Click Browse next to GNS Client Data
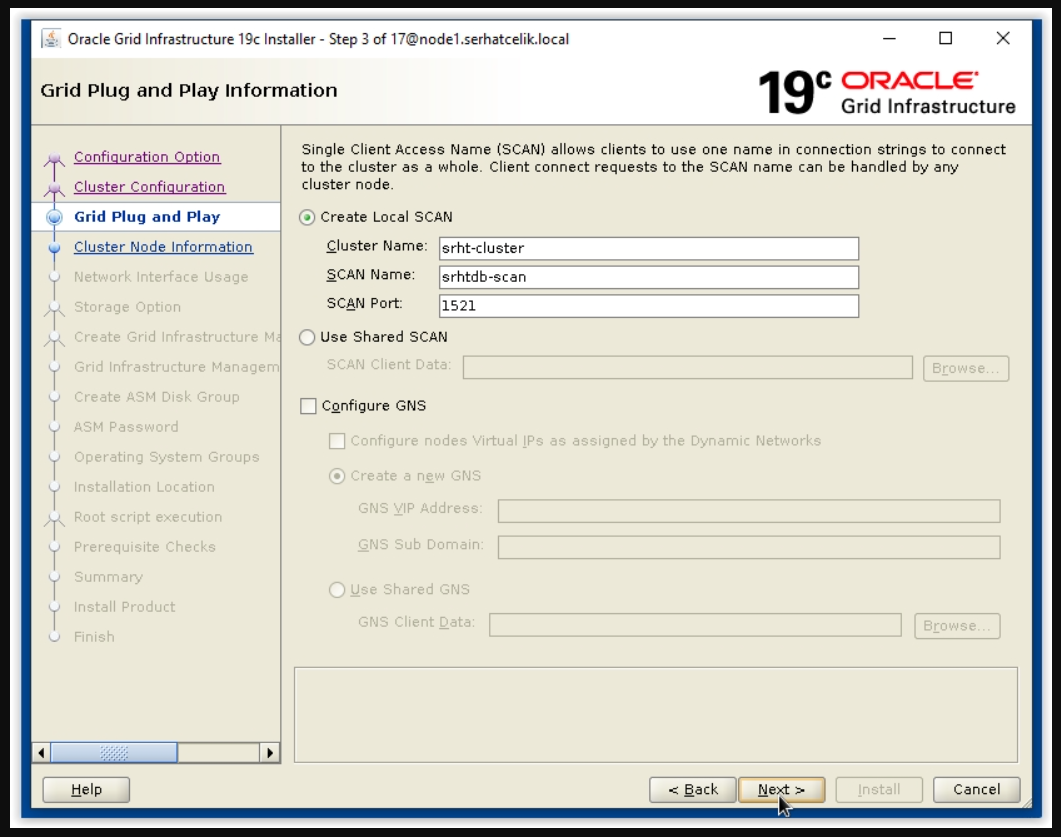Image resolution: width=1061 pixels, height=837 pixels. pos(957,626)
